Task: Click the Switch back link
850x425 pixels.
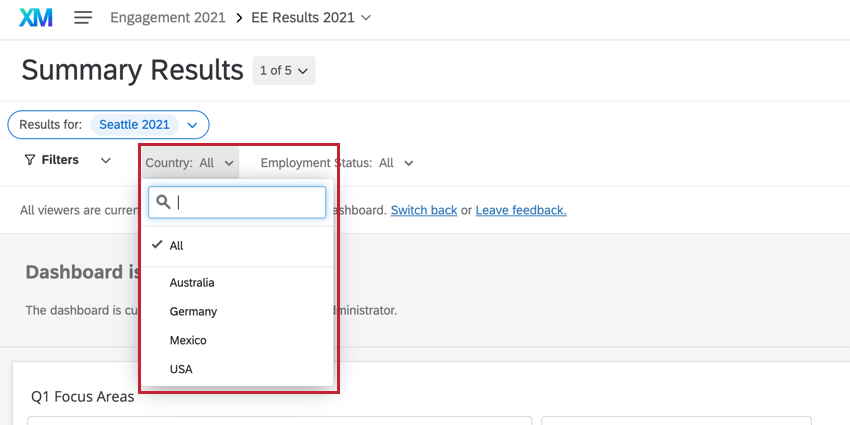Action: pyautogui.click(x=424, y=210)
